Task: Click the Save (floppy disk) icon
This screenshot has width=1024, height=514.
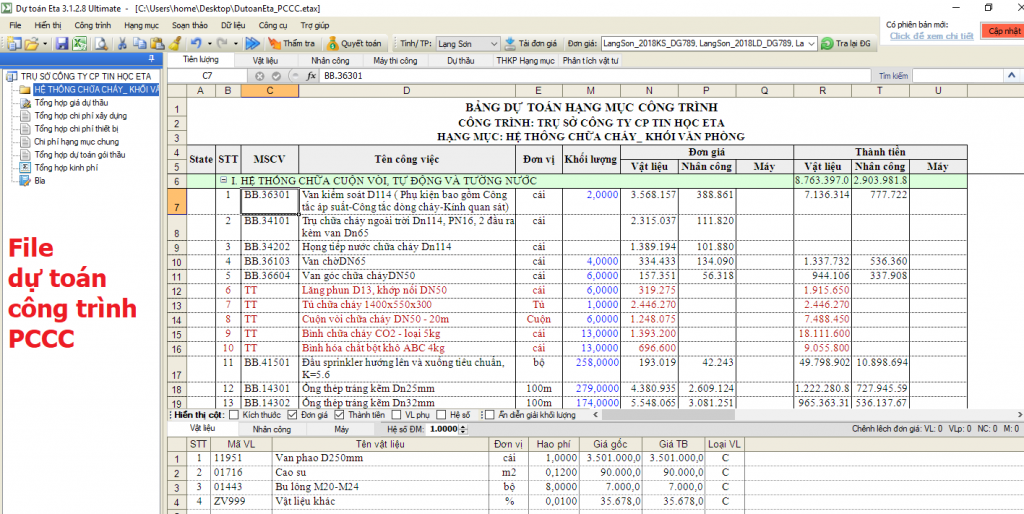Action: 62,44
